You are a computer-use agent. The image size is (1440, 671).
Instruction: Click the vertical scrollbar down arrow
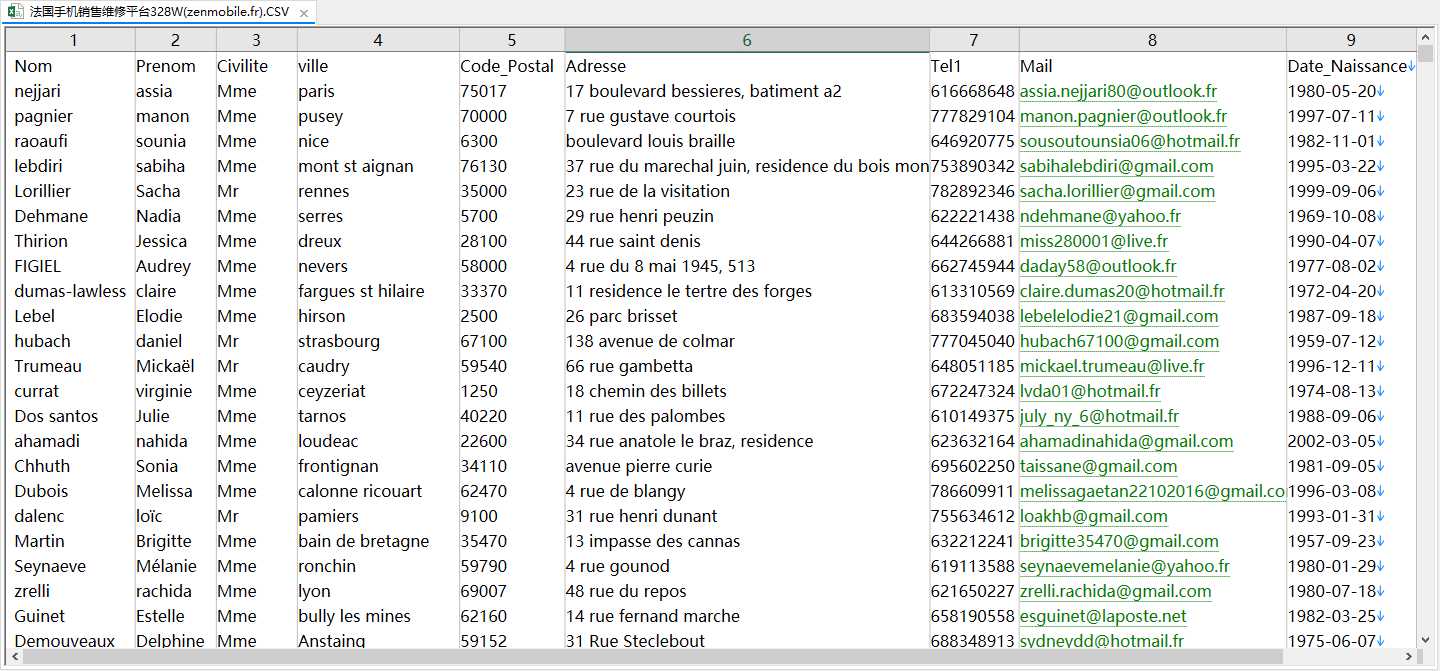1426,640
